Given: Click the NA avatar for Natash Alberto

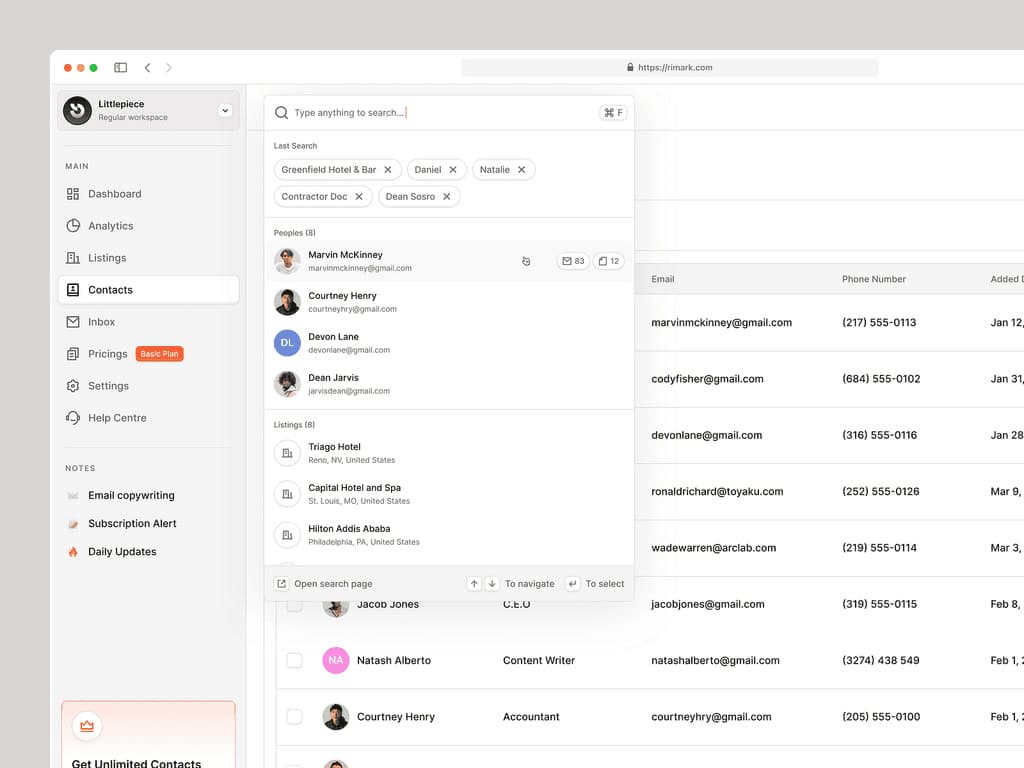Looking at the screenshot, I should [x=336, y=660].
